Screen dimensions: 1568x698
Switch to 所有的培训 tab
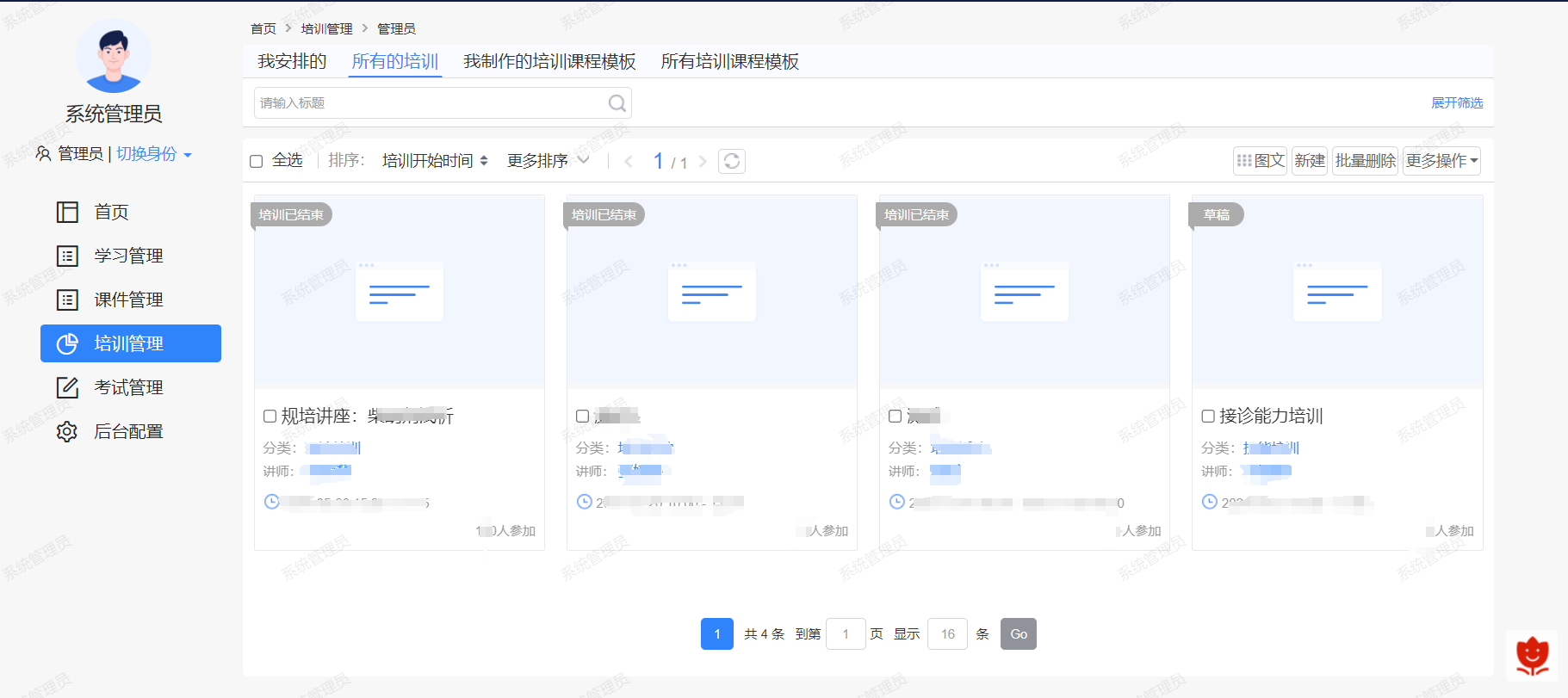395,61
